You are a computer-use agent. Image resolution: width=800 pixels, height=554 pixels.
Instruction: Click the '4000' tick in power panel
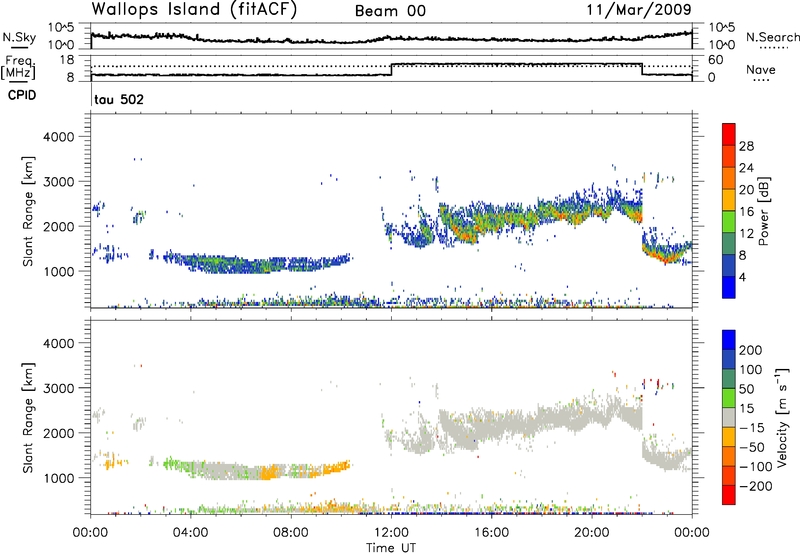point(59,137)
